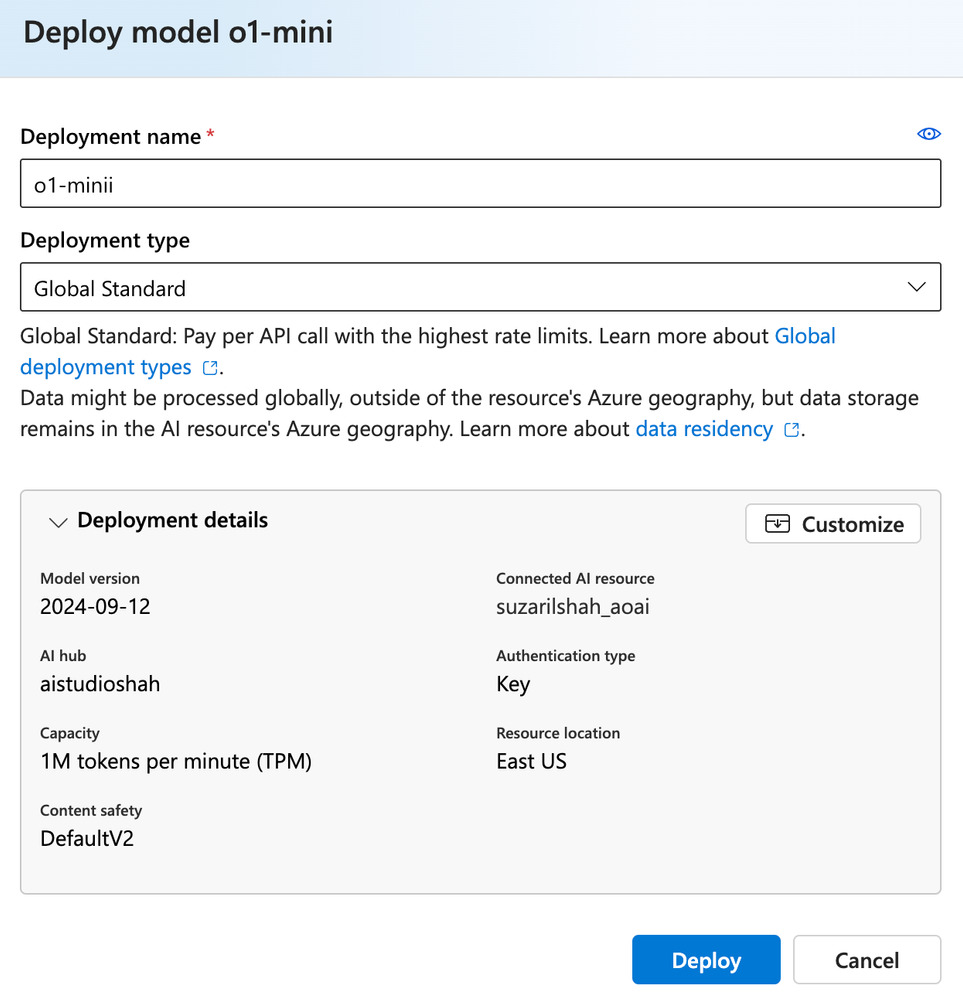Screen dimensions: 963x999
Task: Click the eye icon beside Deployment name
Action: (929, 134)
